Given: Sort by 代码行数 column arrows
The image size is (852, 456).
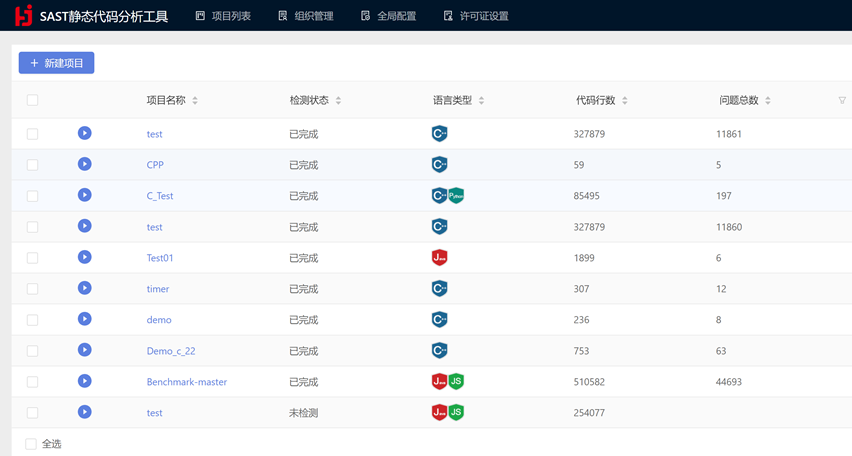Looking at the screenshot, I should click(x=625, y=101).
